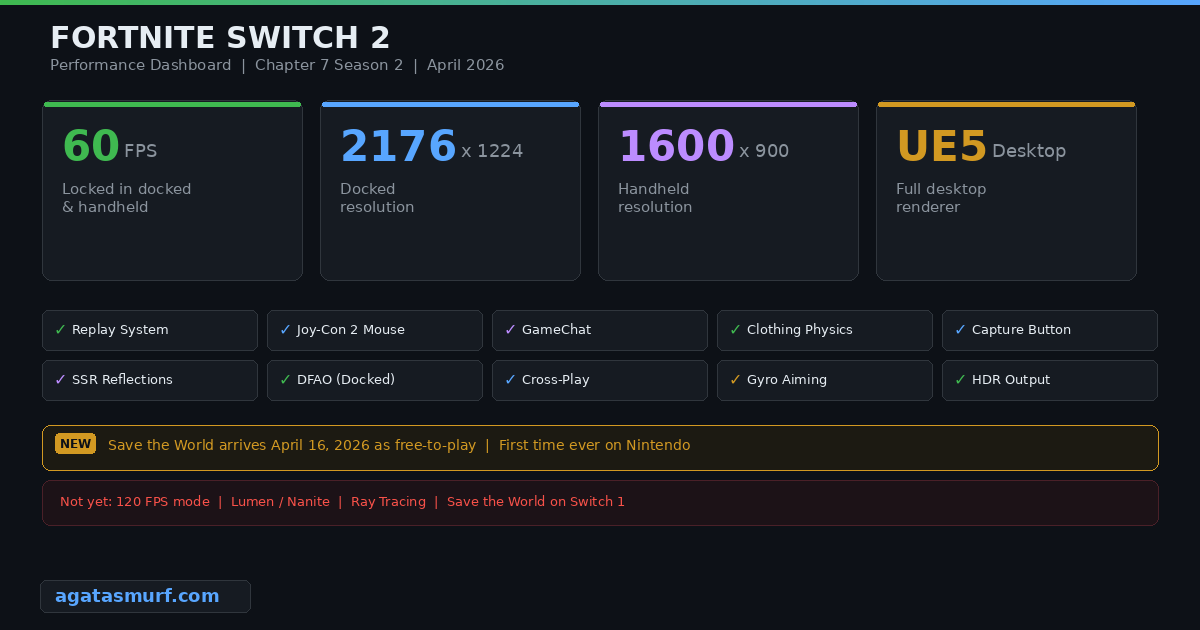The height and width of the screenshot is (630, 1200).
Task: Click the checkmark next to HDR Output
Action: click(x=961, y=380)
